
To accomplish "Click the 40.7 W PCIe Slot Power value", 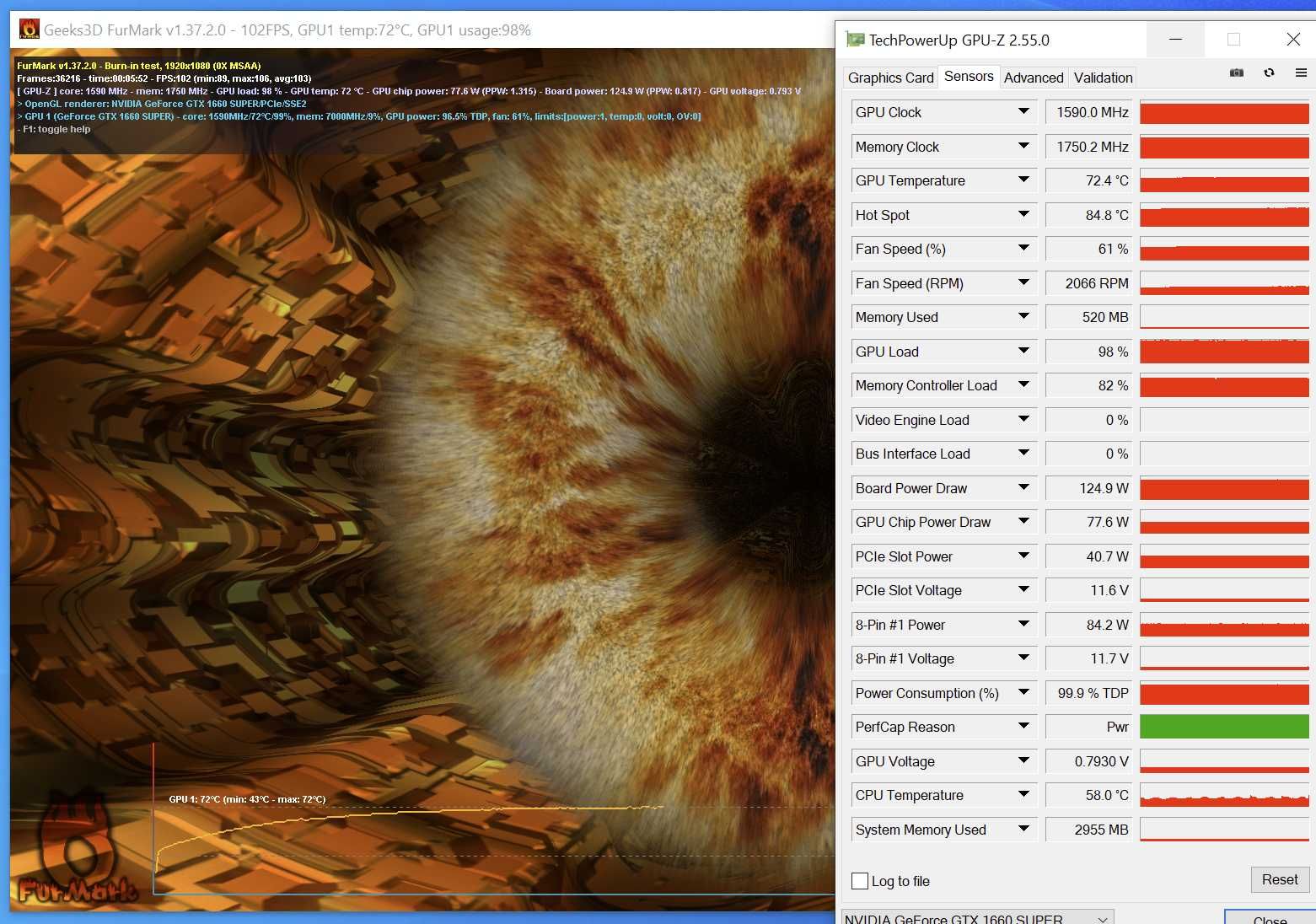I will (1089, 556).
